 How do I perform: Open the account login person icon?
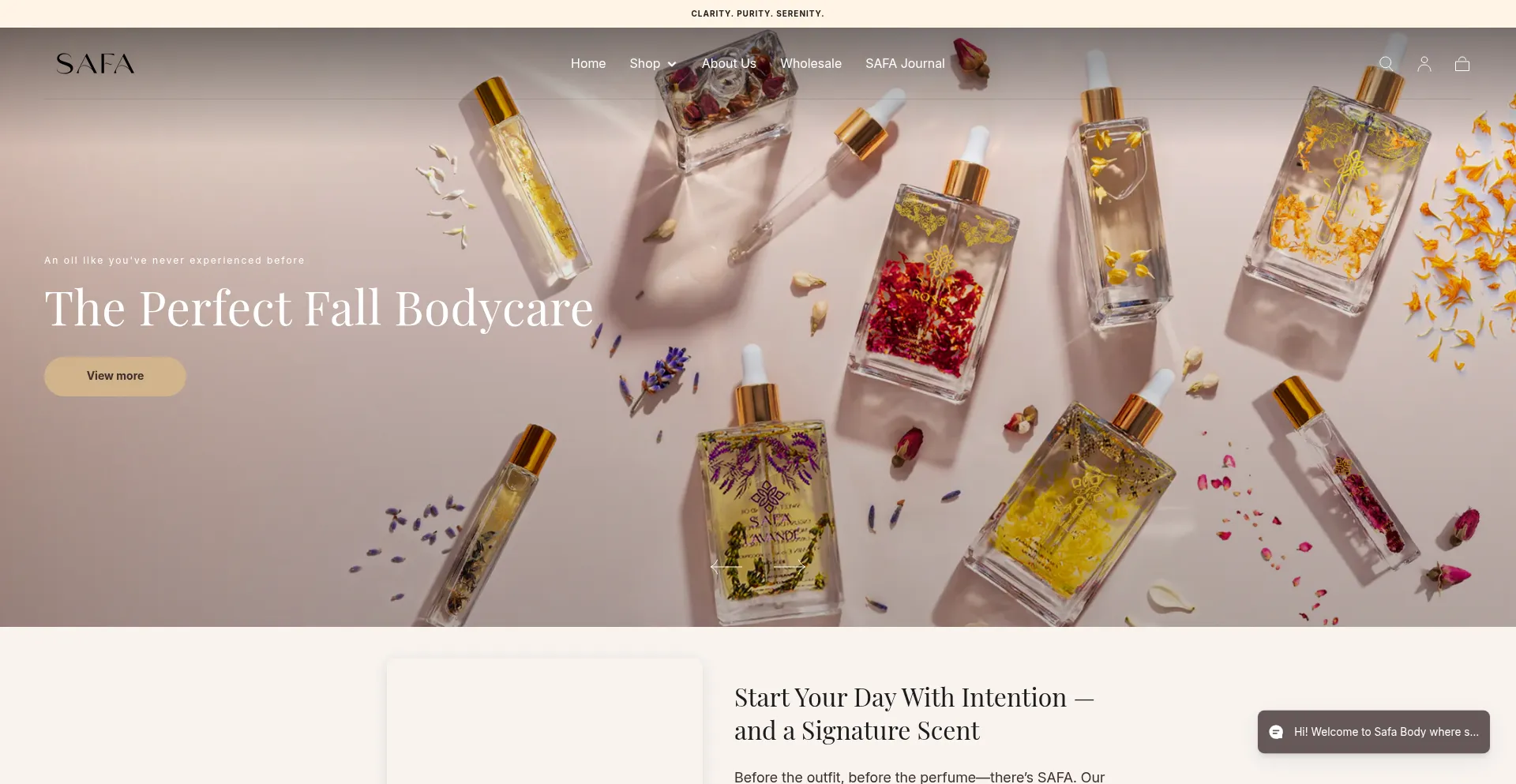coord(1424,64)
